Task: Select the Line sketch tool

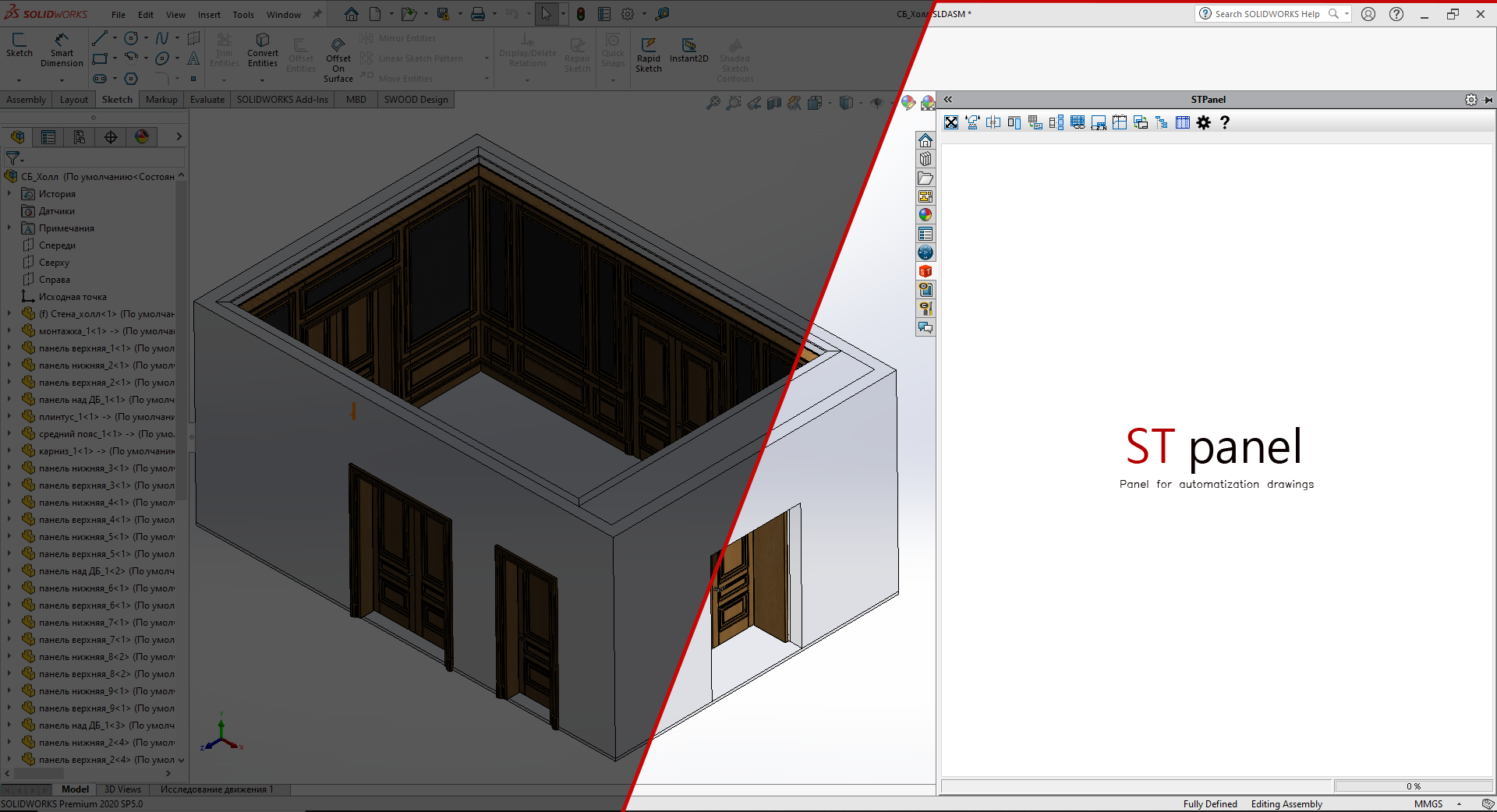Action: (100, 37)
